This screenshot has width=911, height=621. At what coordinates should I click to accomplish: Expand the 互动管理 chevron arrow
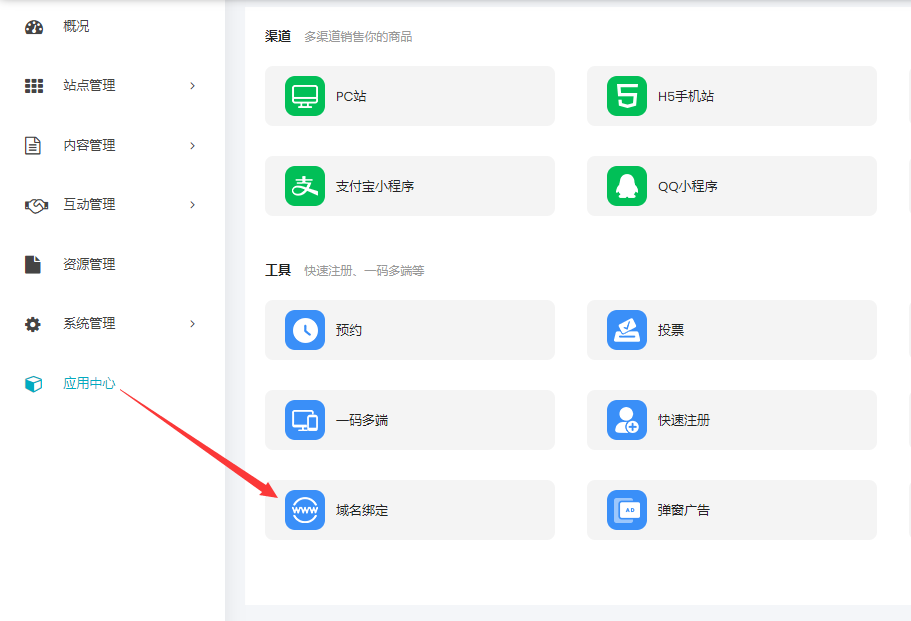point(192,205)
